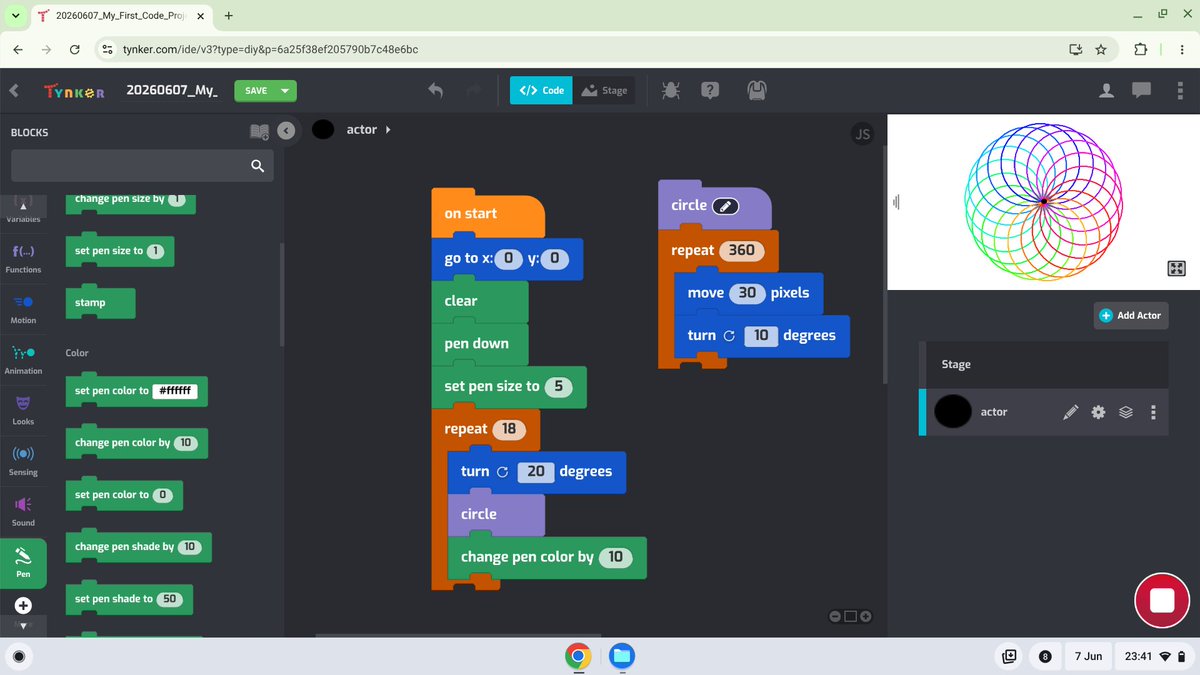
Task: Select the Pen block category
Action: pos(23,561)
